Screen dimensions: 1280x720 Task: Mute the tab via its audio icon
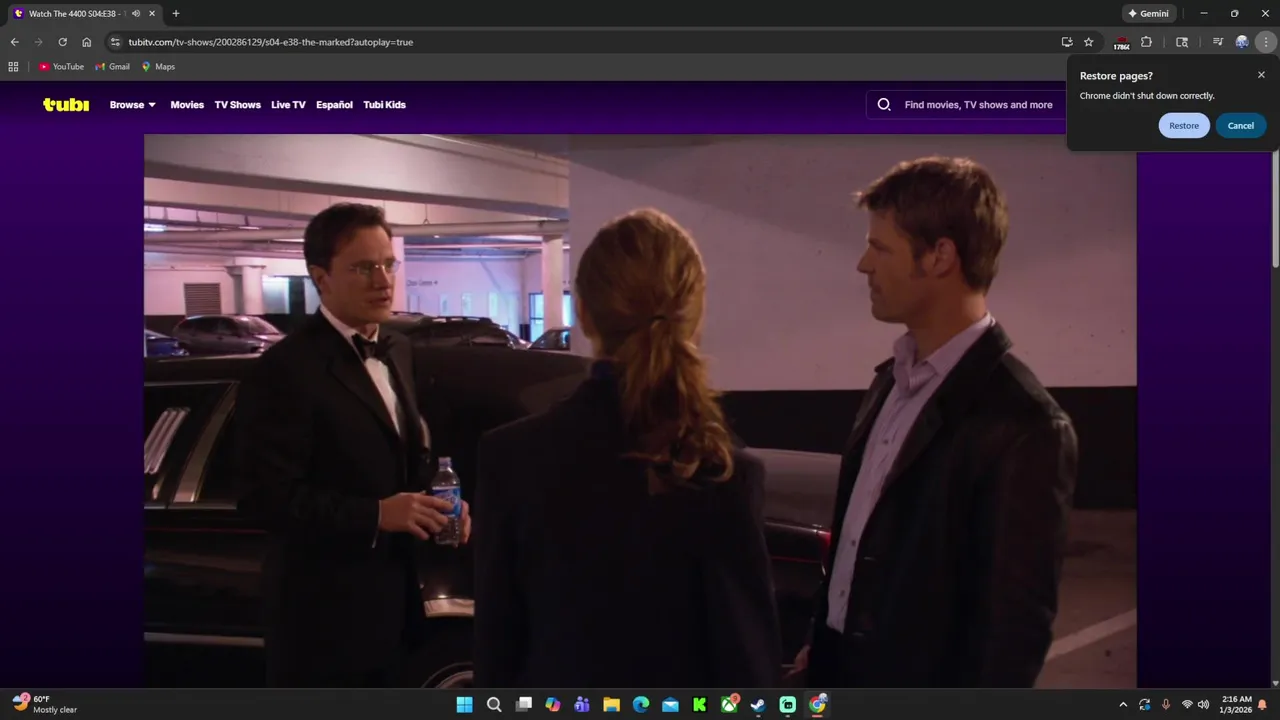coord(136,14)
